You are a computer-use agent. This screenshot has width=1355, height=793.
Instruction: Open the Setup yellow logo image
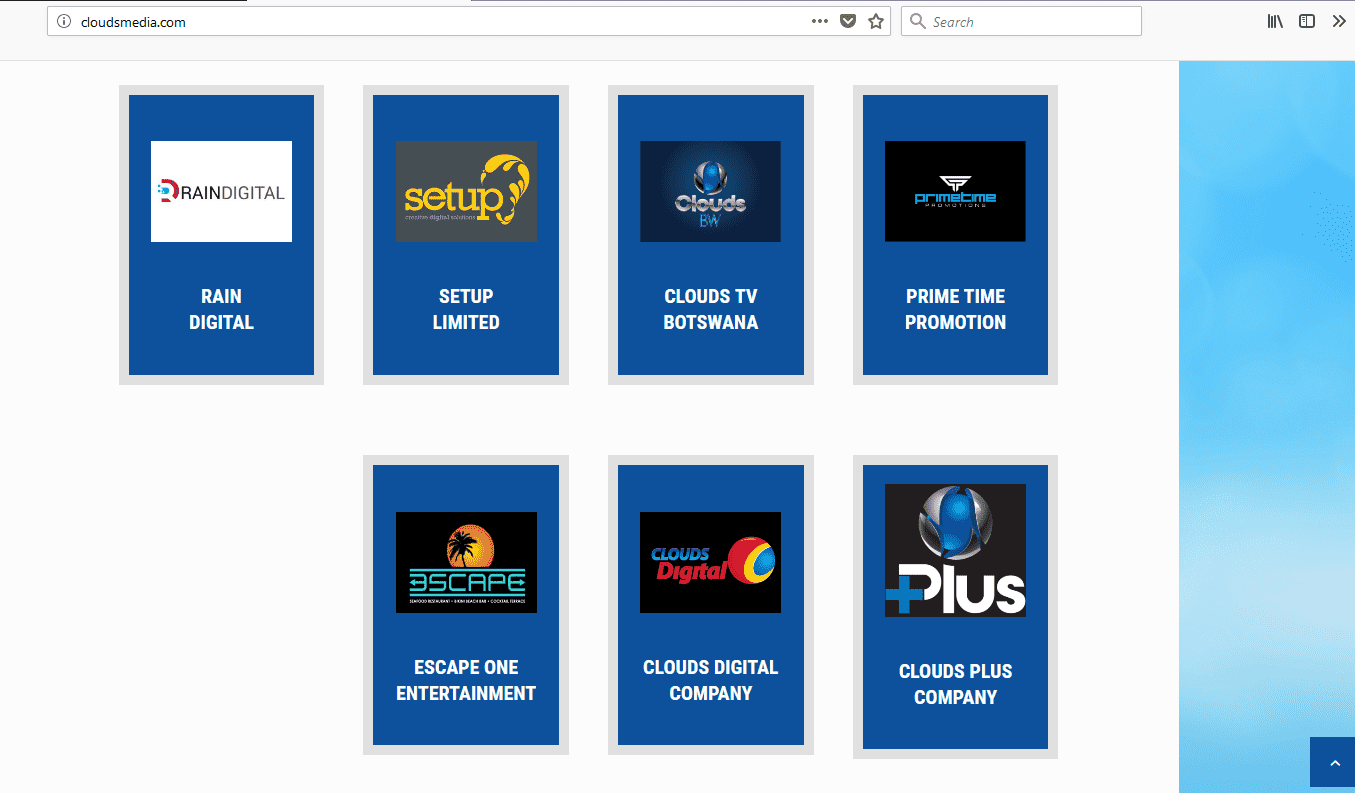(x=466, y=191)
